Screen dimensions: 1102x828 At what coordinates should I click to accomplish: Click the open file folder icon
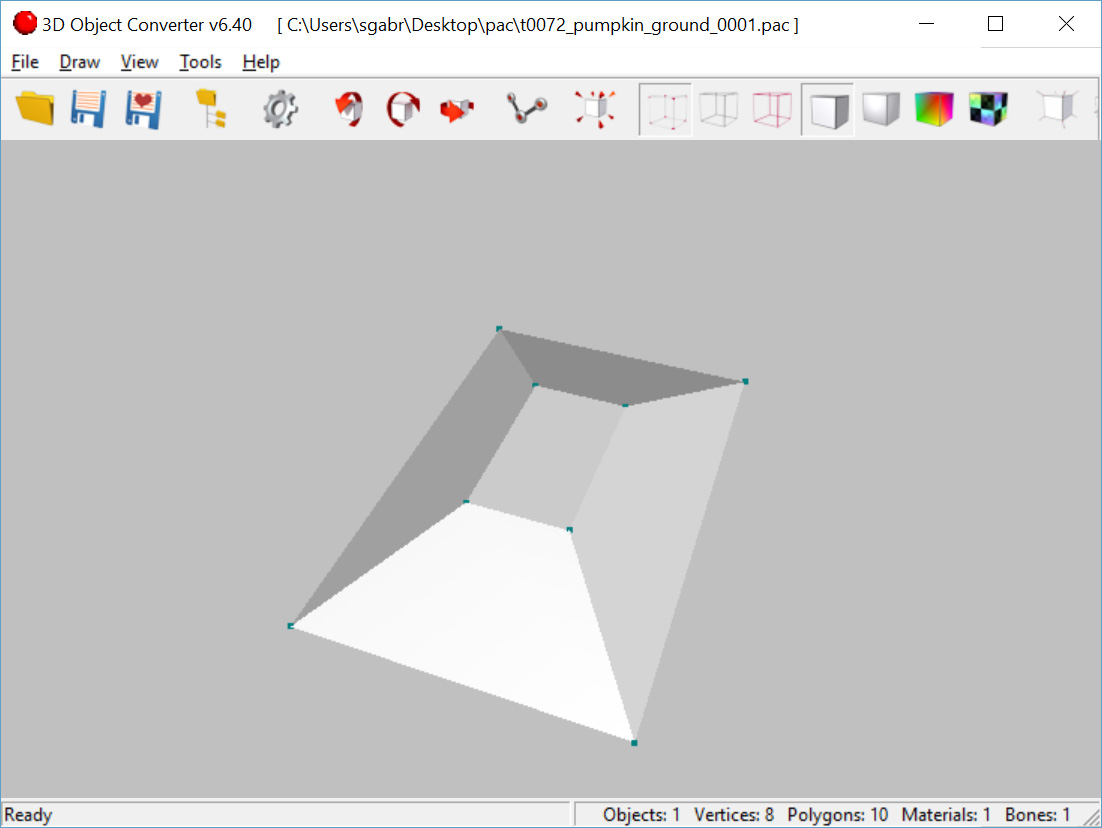35,108
